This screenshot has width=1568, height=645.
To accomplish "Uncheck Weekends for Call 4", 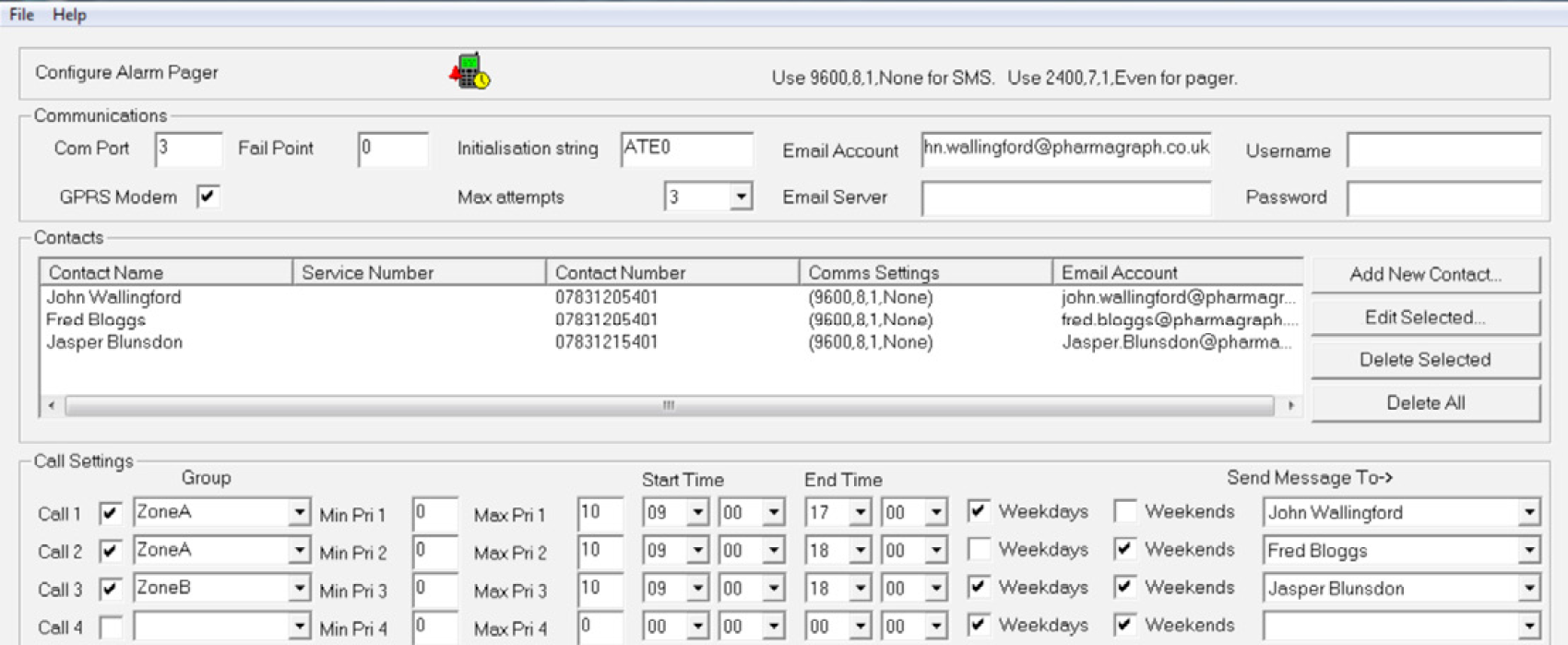I will pos(1125,625).
